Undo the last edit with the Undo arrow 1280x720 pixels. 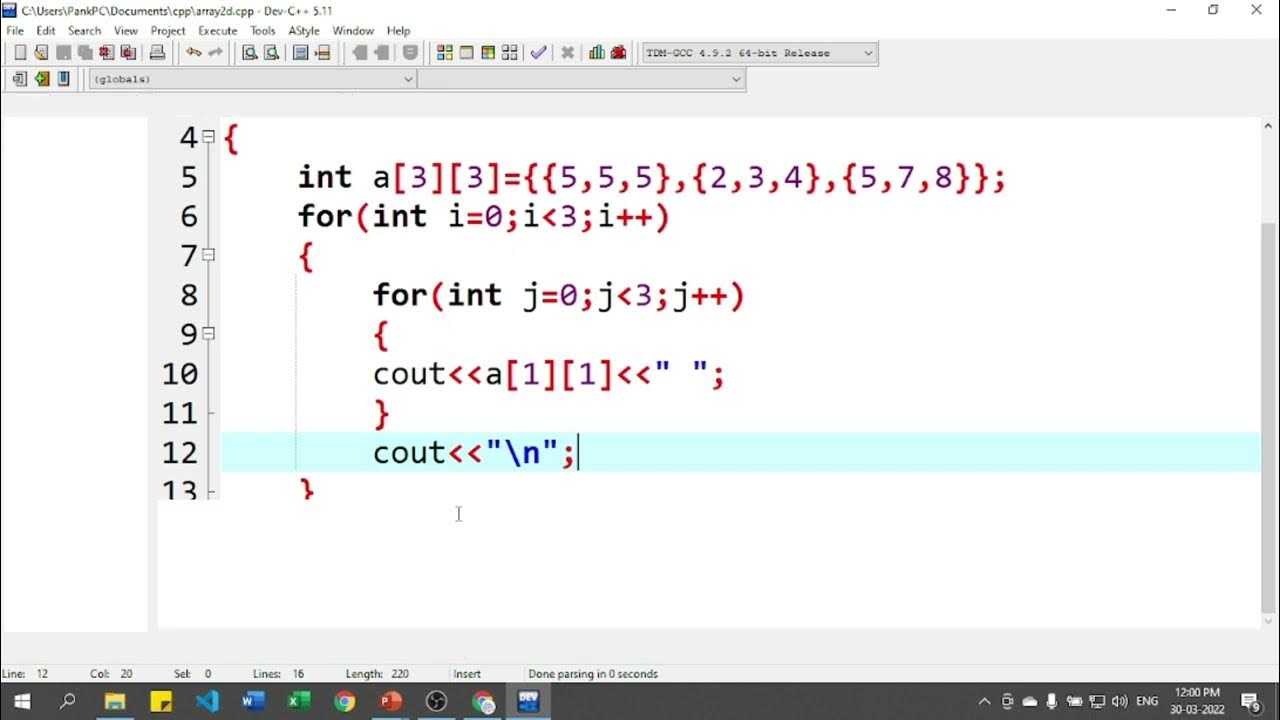click(x=196, y=52)
